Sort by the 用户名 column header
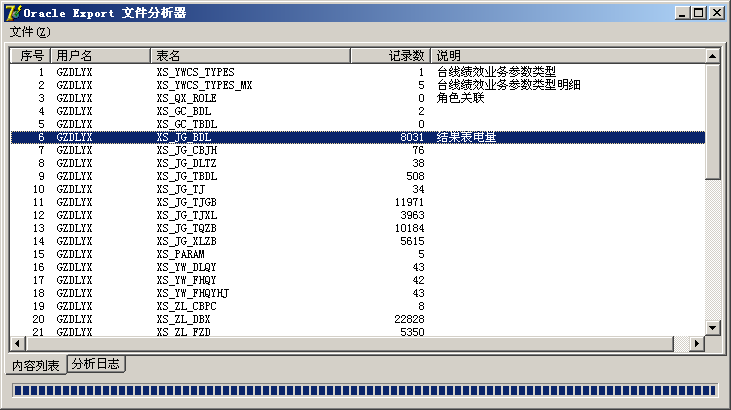This screenshot has width=731, height=410. click(x=100, y=56)
